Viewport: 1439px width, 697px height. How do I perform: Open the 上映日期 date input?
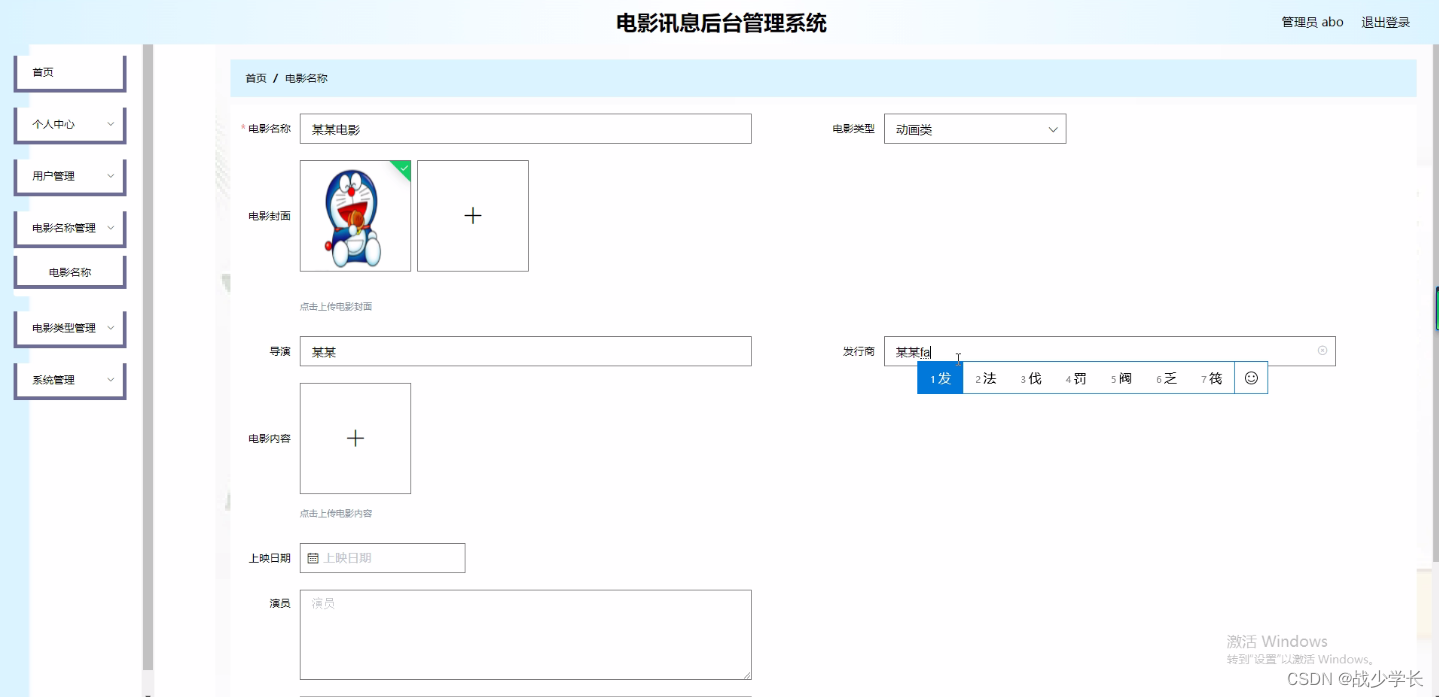382,558
